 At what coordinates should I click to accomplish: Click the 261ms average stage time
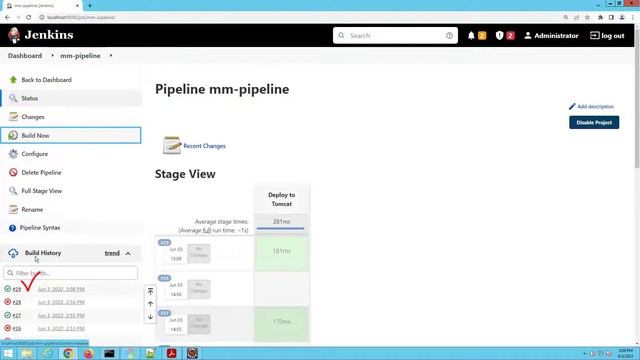tap(281, 222)
